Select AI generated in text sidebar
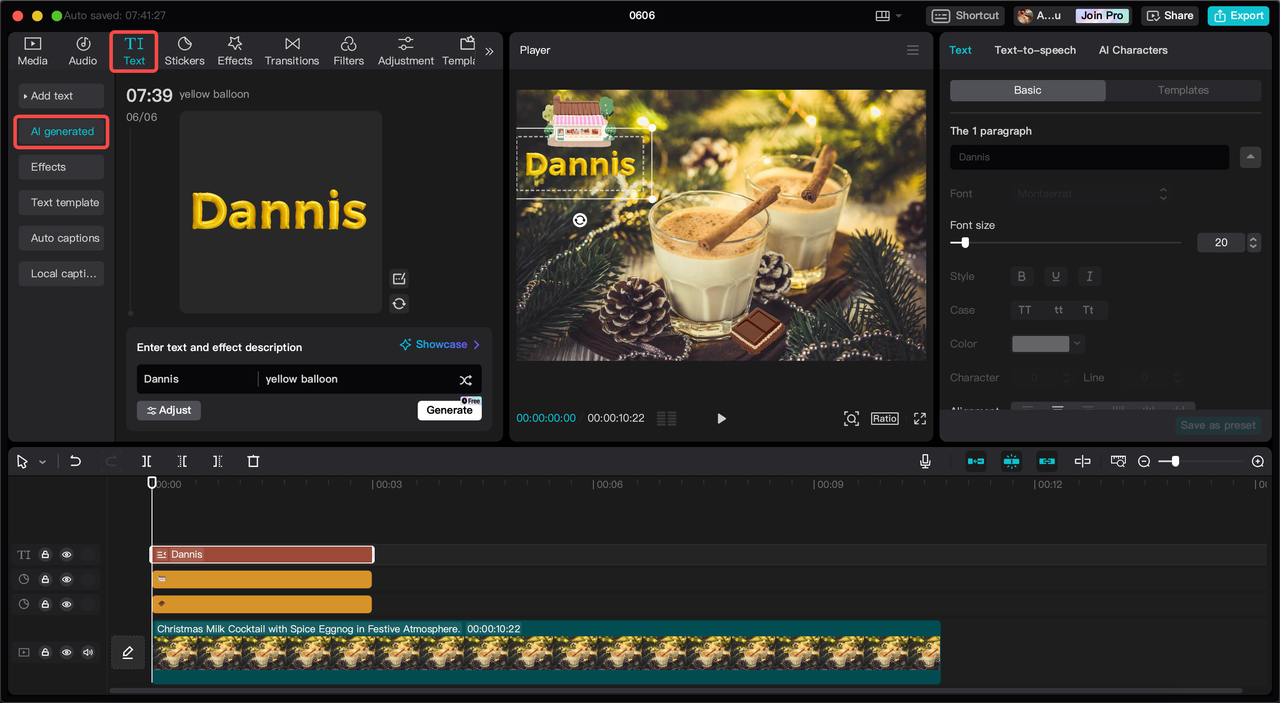 (61, 131)
